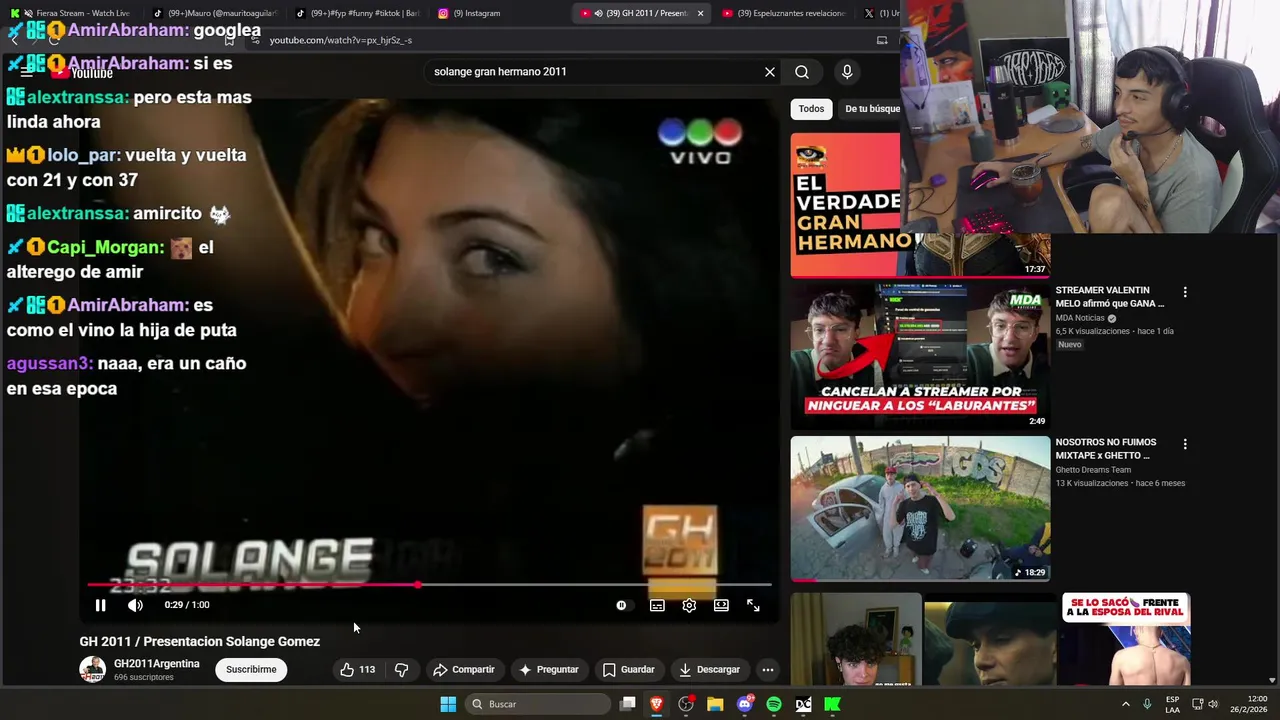The image size is (1280, 720).
Task: Clear the search box with X
Action: 770,72
